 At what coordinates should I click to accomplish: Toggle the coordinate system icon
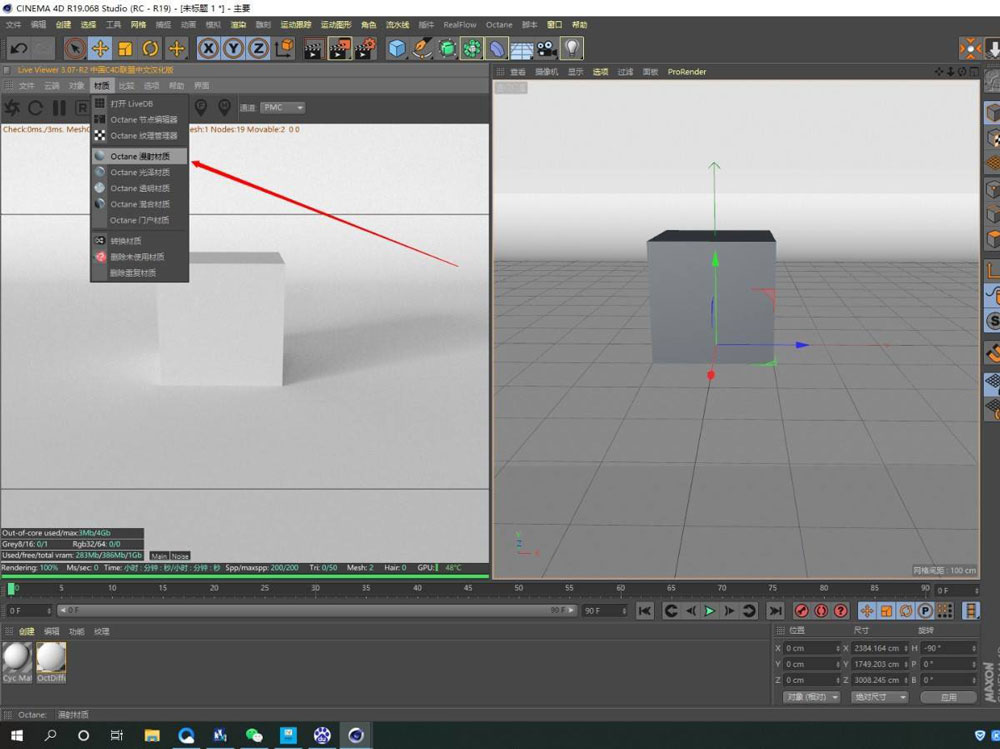pyautogui.click(x=284, y=48)
